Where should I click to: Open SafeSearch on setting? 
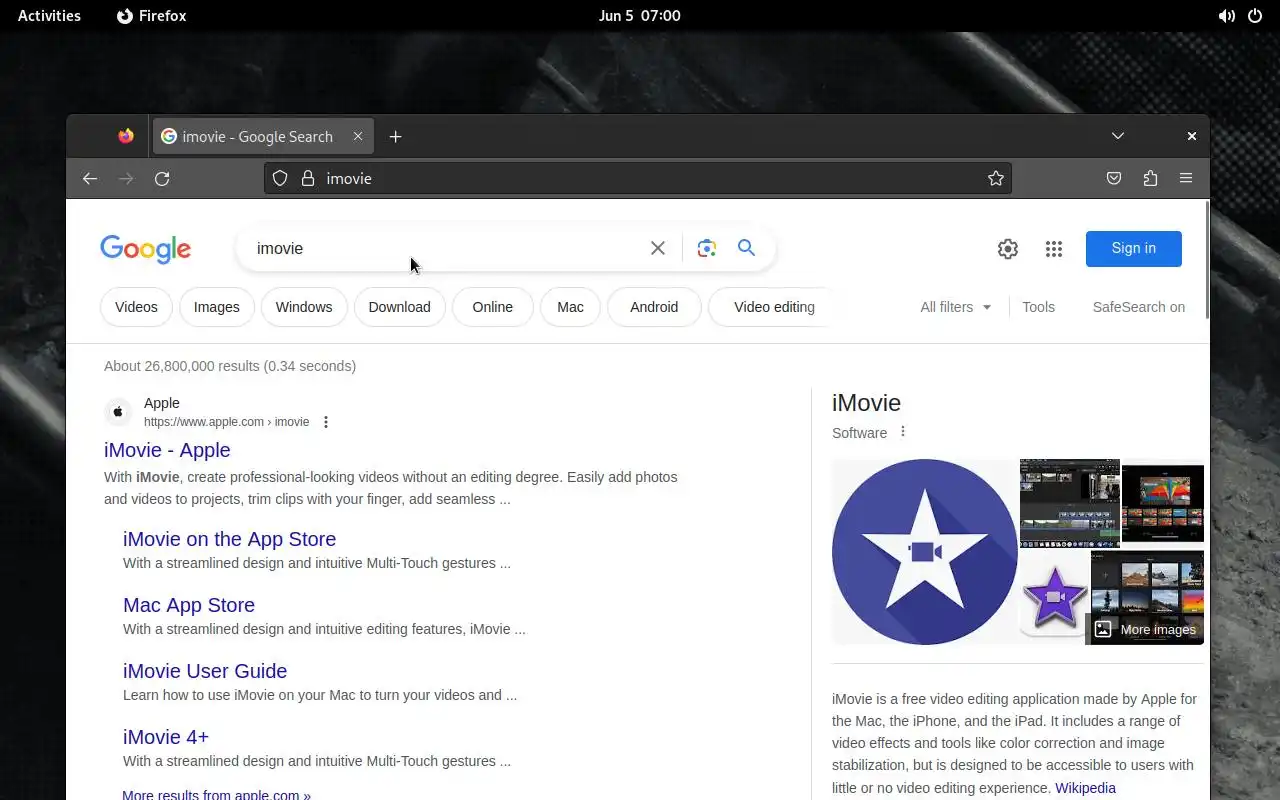[x=1138, y=307]
